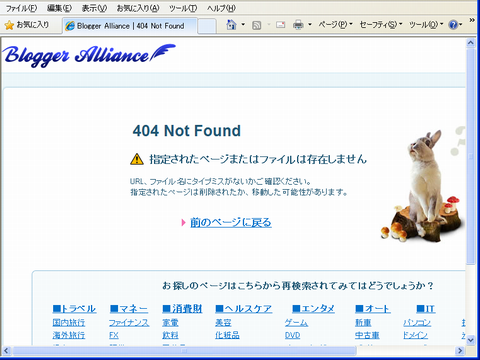Screen dimensions: 480x360
Task: Click the ゲーム link
Action: point(296,323)
